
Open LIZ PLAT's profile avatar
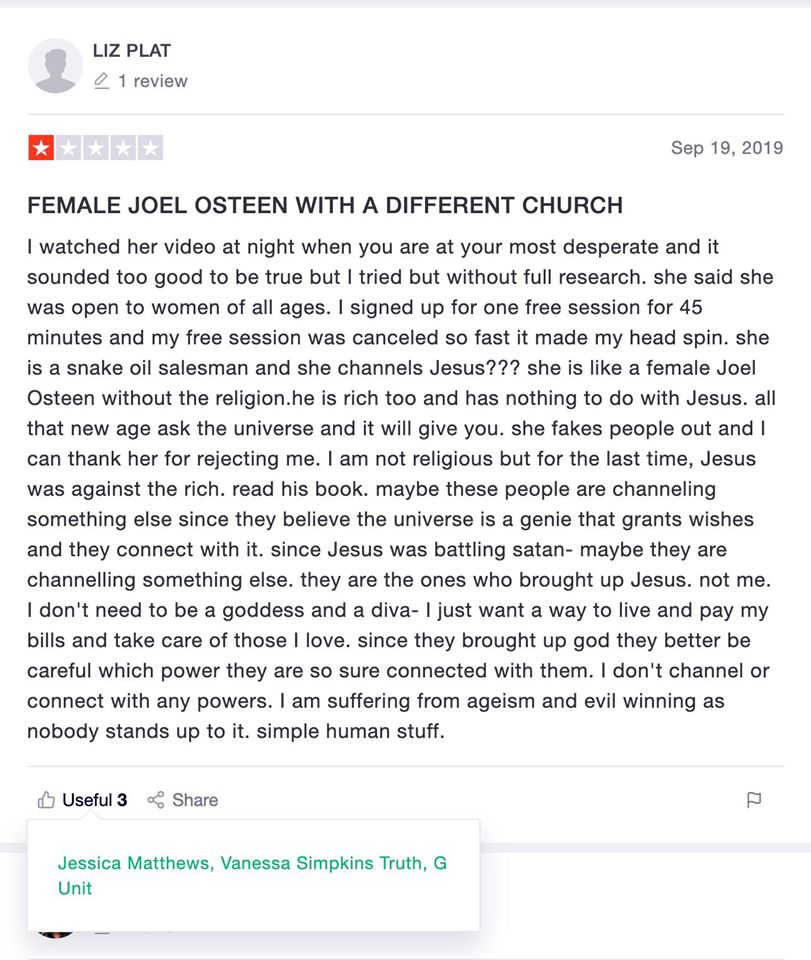click(x=55, y=66)
